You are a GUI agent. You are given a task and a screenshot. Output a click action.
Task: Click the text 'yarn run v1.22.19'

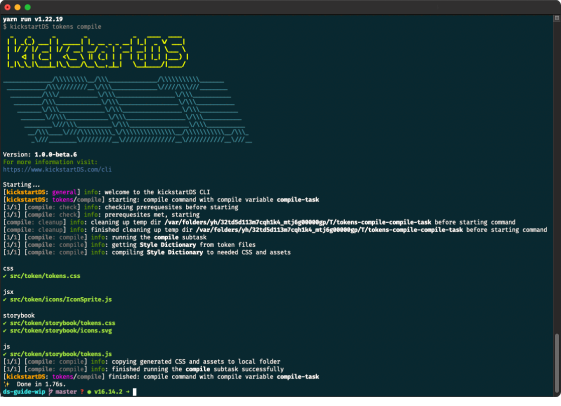pyautogui.click(x=33, y=19)
